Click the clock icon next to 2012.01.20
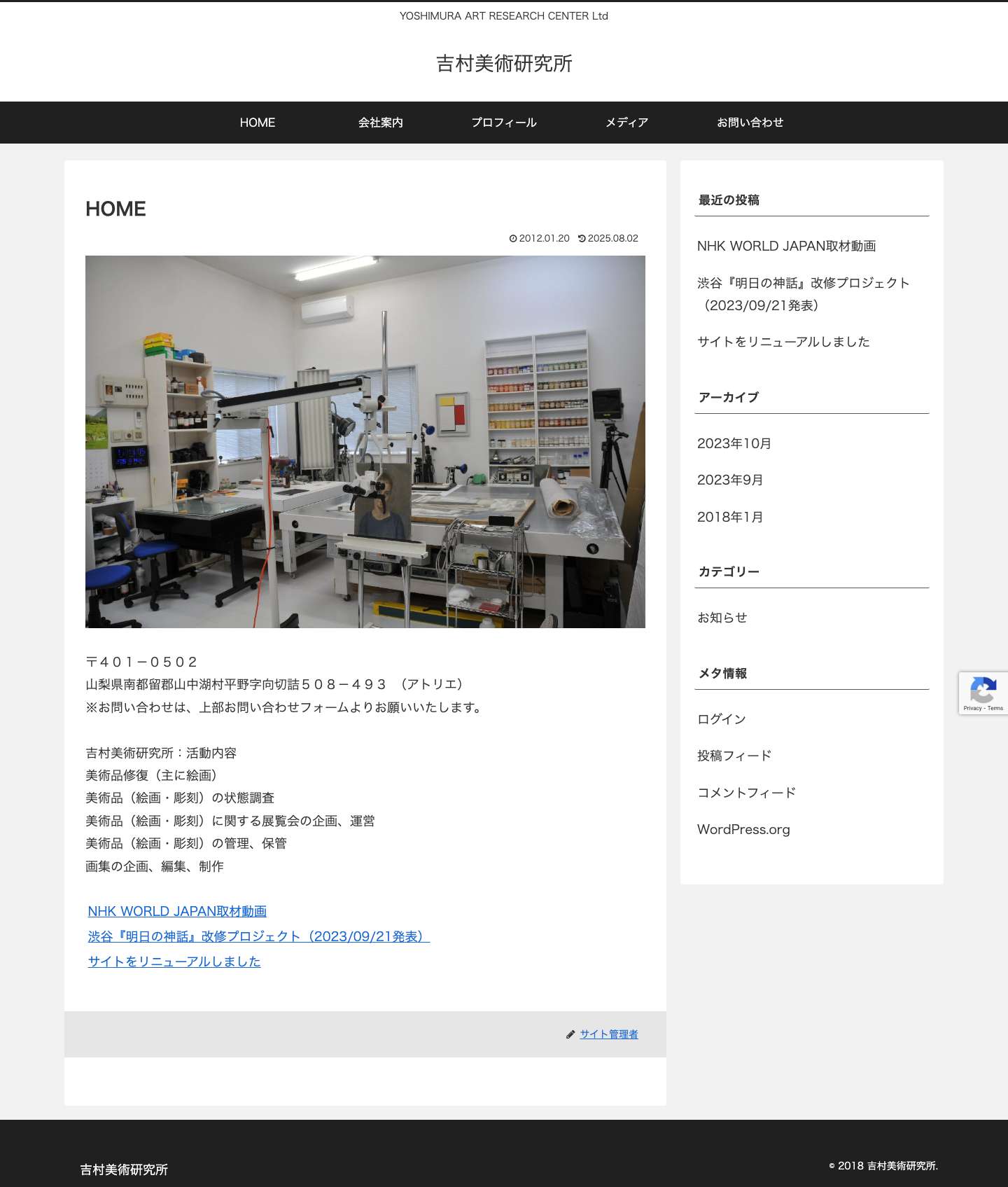The image size is (1008, 1187). click(x=513, y=239)
